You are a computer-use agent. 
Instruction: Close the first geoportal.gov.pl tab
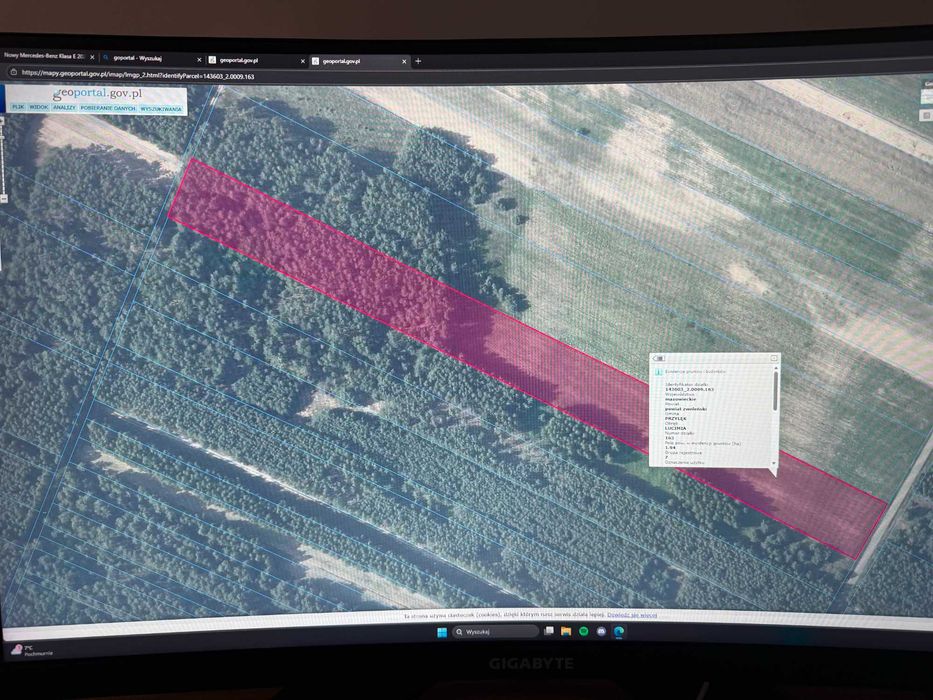pos(302,61)
